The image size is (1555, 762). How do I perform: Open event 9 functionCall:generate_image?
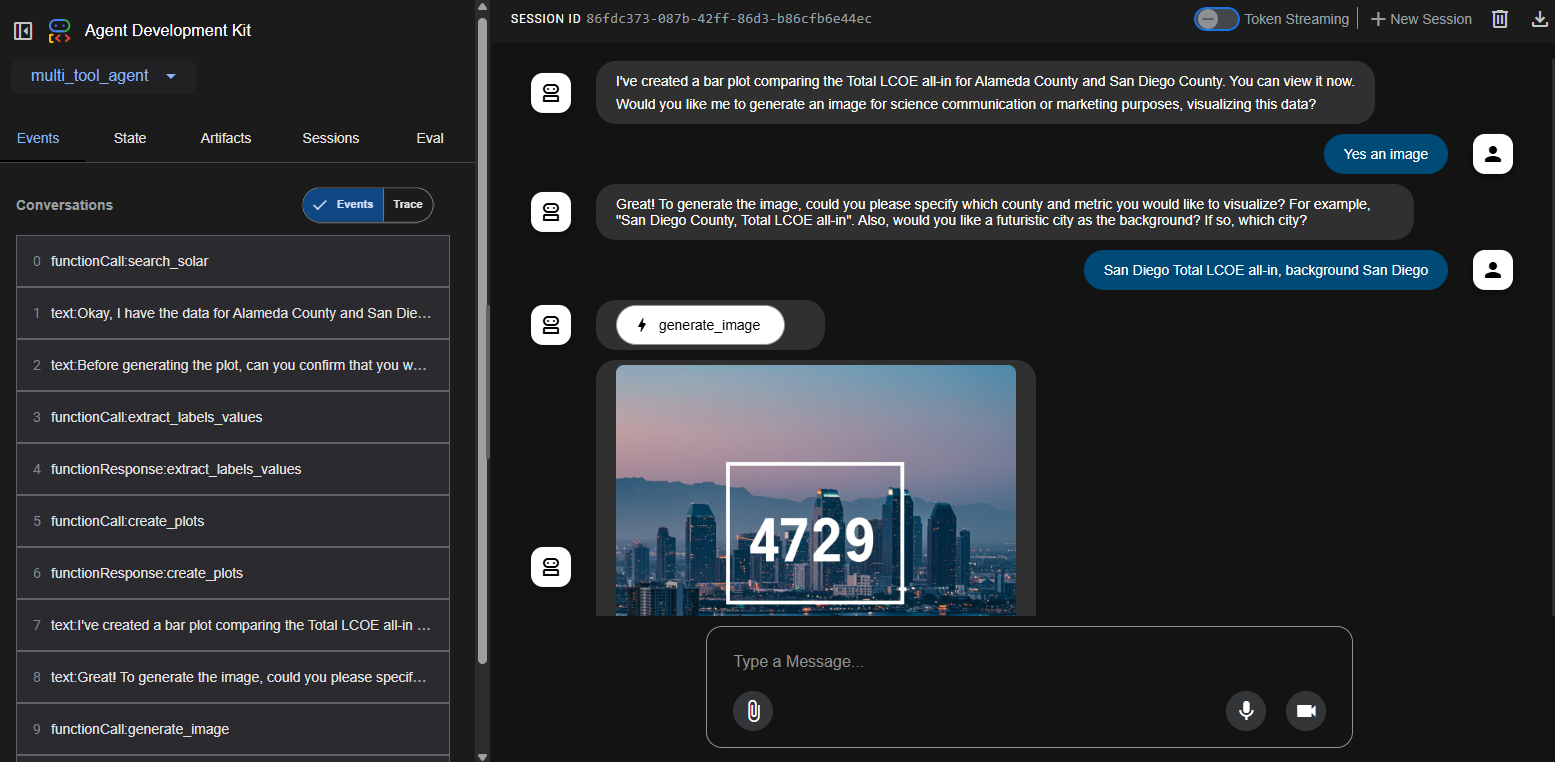coord(233,729)
